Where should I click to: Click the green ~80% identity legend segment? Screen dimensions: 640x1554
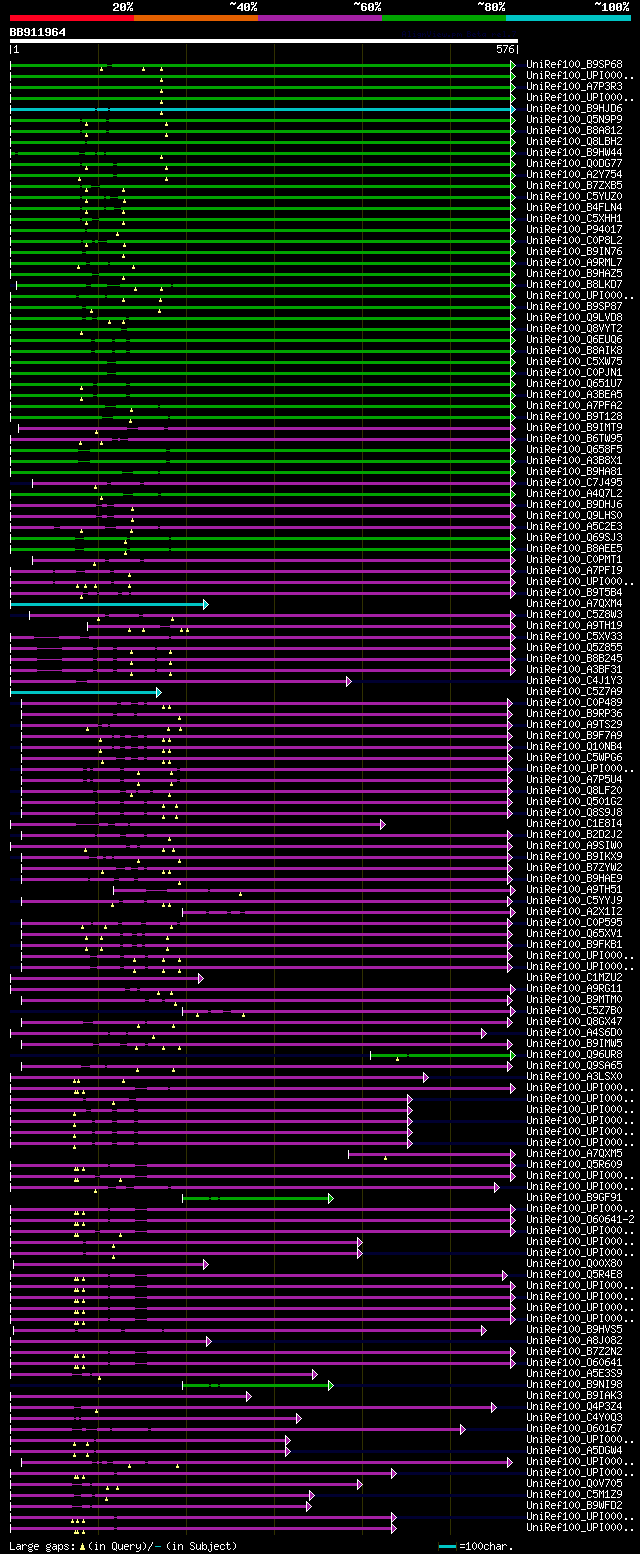coord(444,18)
